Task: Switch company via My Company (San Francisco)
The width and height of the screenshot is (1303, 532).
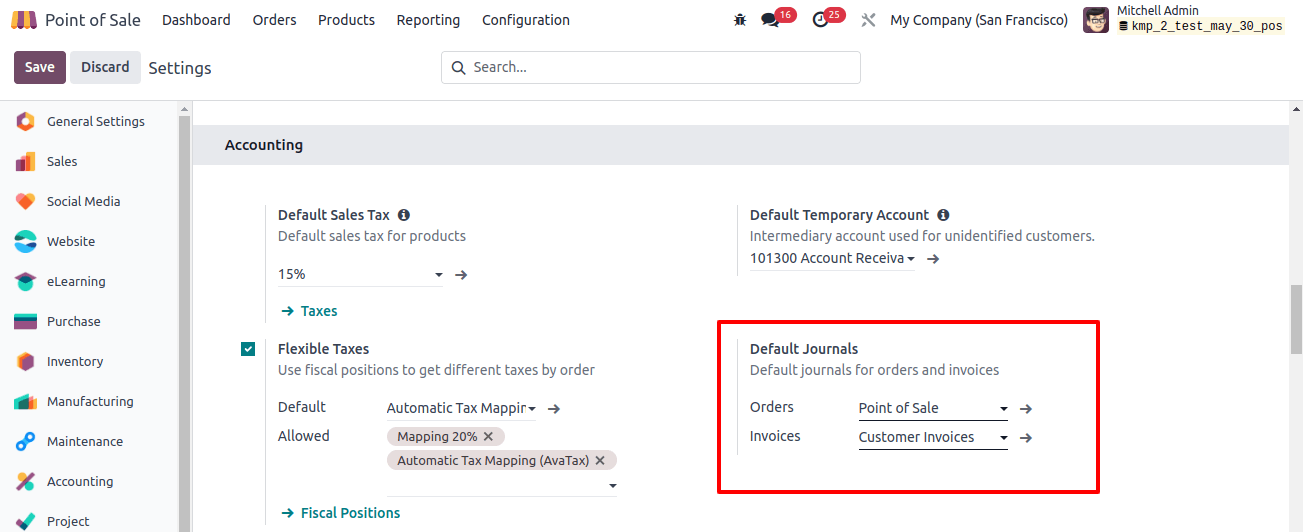Action: coord(979,20)
